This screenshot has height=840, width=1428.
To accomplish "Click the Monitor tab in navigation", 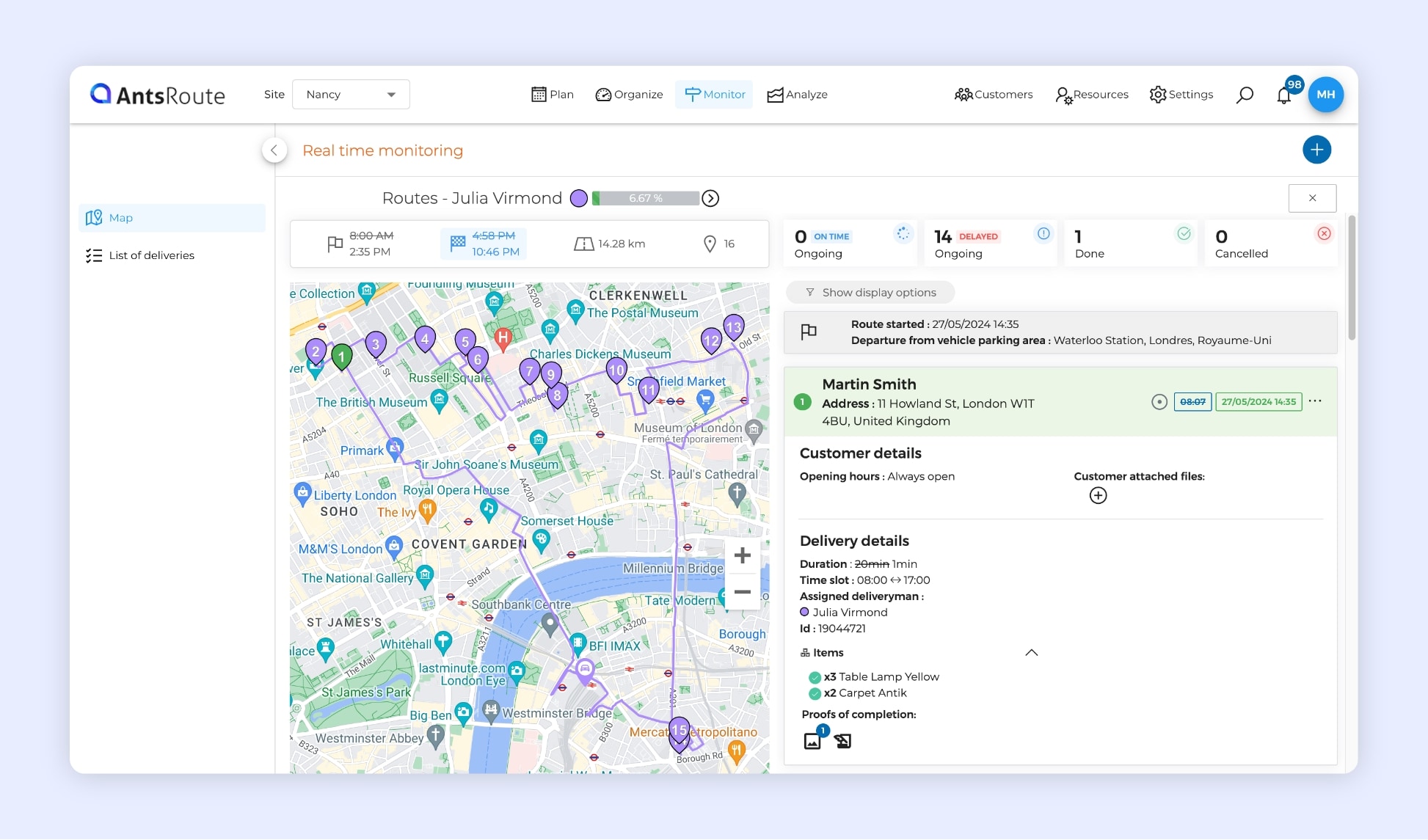I will click(715, 93).
